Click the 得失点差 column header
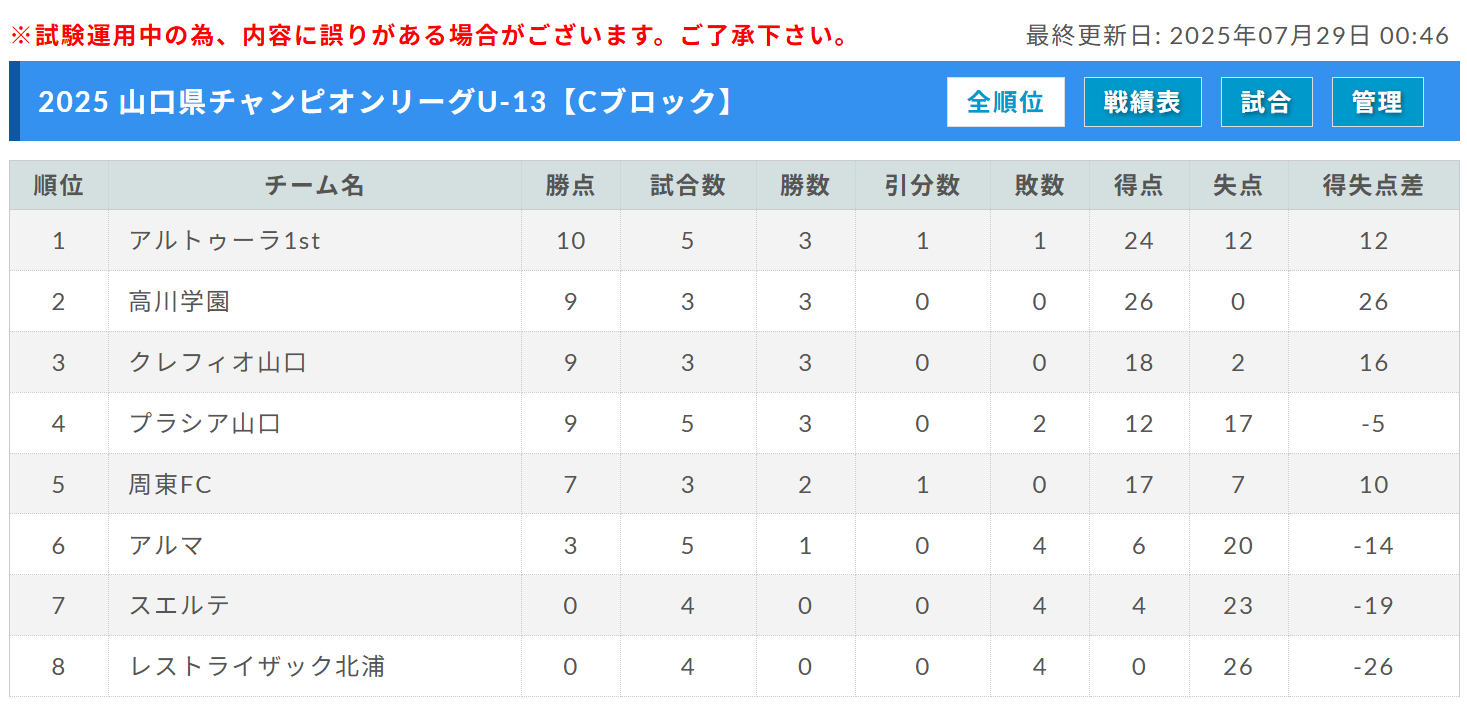 pyautogui.click(x=1373, y=185)
